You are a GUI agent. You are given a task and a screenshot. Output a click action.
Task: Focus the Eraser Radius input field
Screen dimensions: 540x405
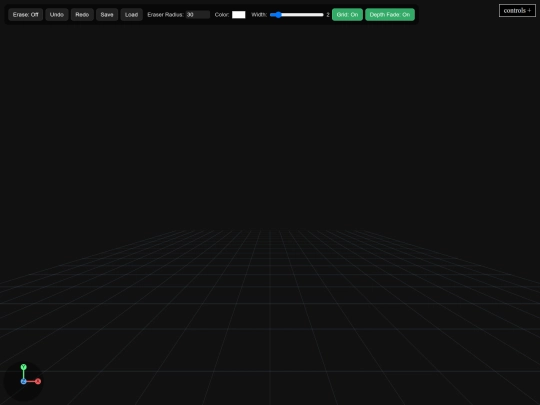pyautogui.click(x=198, y=15)
